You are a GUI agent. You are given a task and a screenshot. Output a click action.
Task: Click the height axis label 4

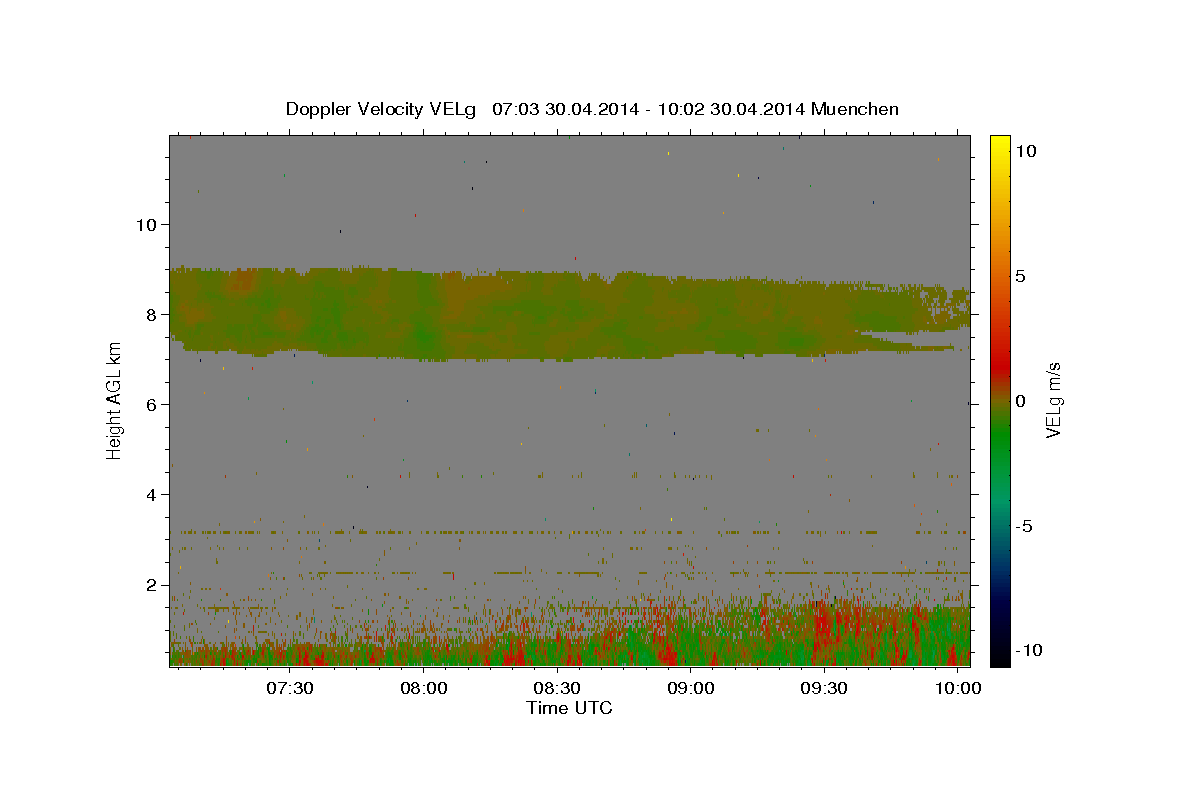[151, 494]
